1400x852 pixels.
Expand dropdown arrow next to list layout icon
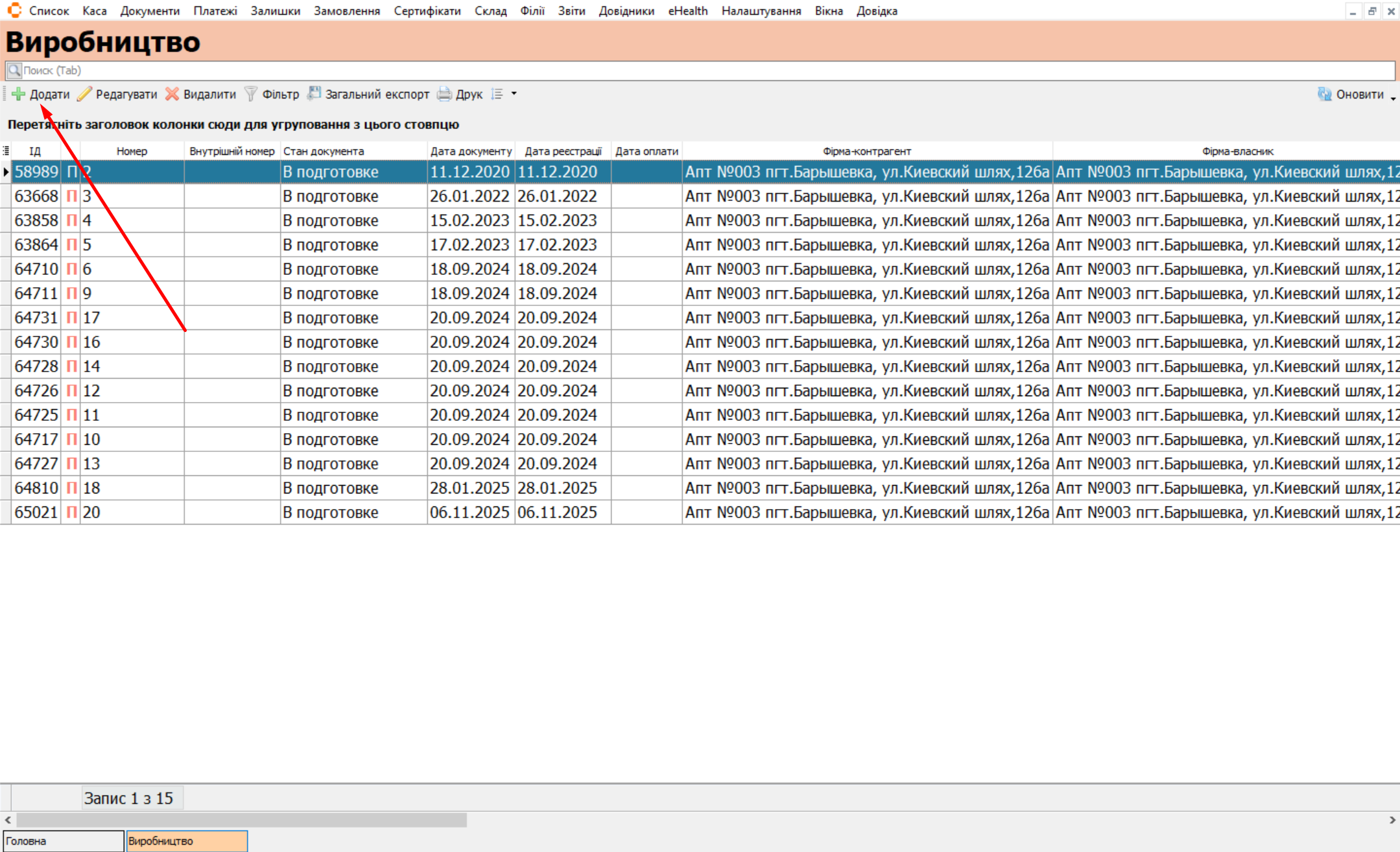pyautogui.click(x=514, y=94)
